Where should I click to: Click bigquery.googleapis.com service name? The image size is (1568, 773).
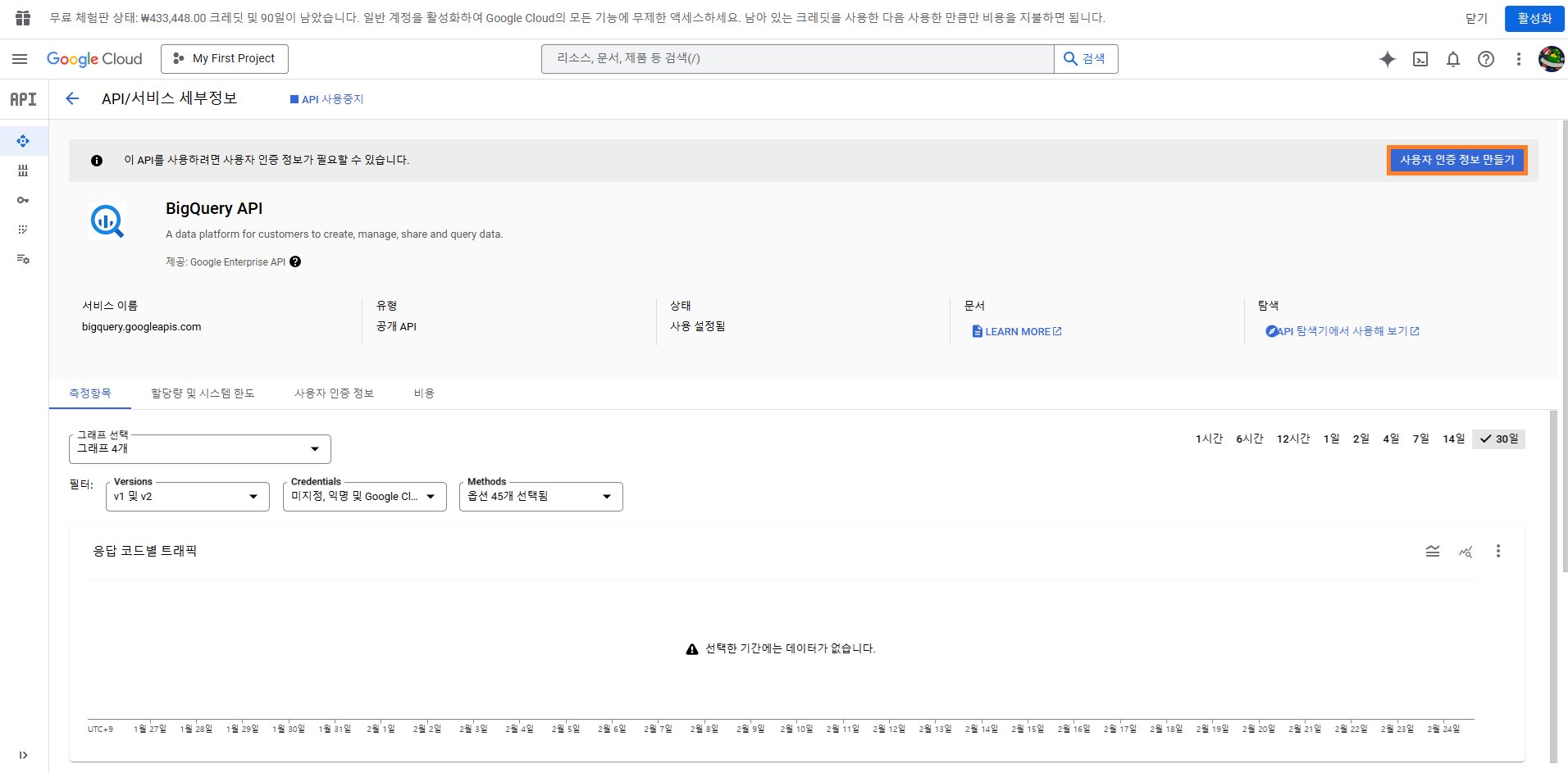pos(141,326)
